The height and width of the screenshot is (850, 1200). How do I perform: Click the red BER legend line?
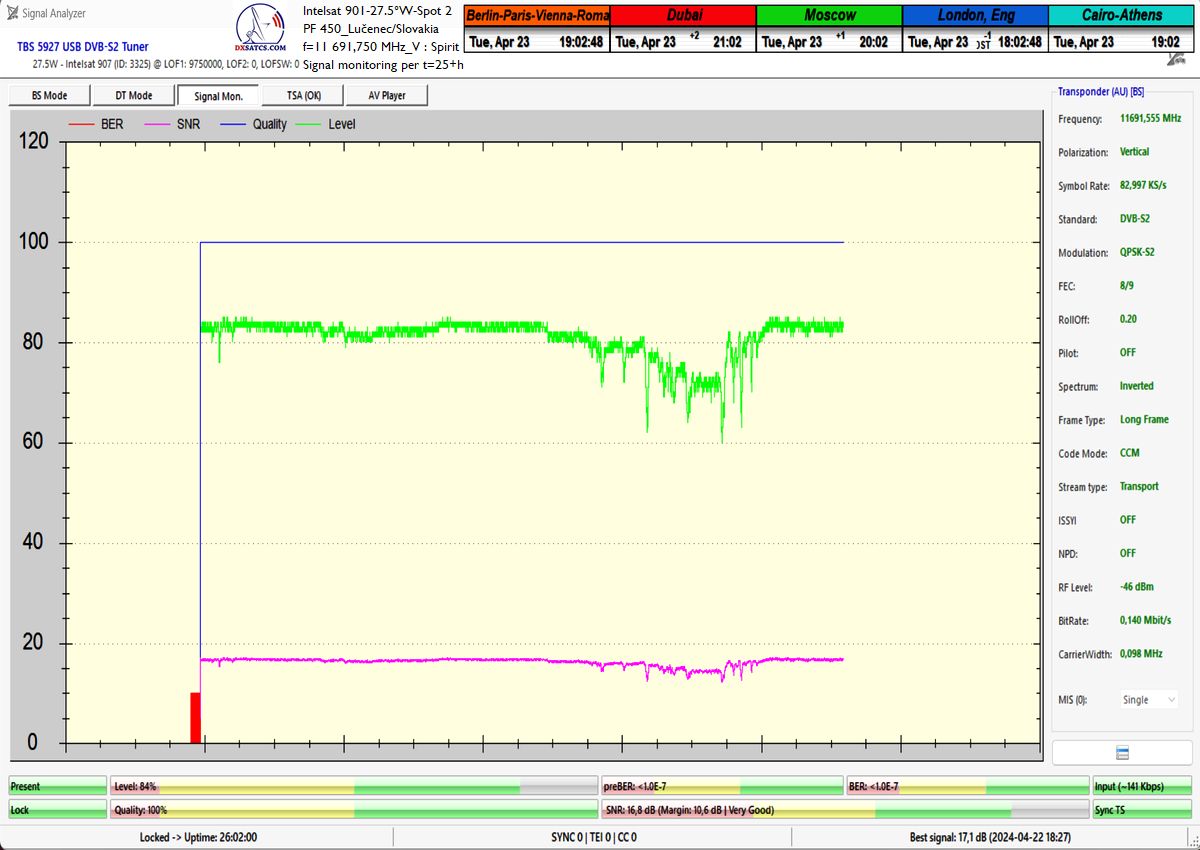tap(80, 124)
